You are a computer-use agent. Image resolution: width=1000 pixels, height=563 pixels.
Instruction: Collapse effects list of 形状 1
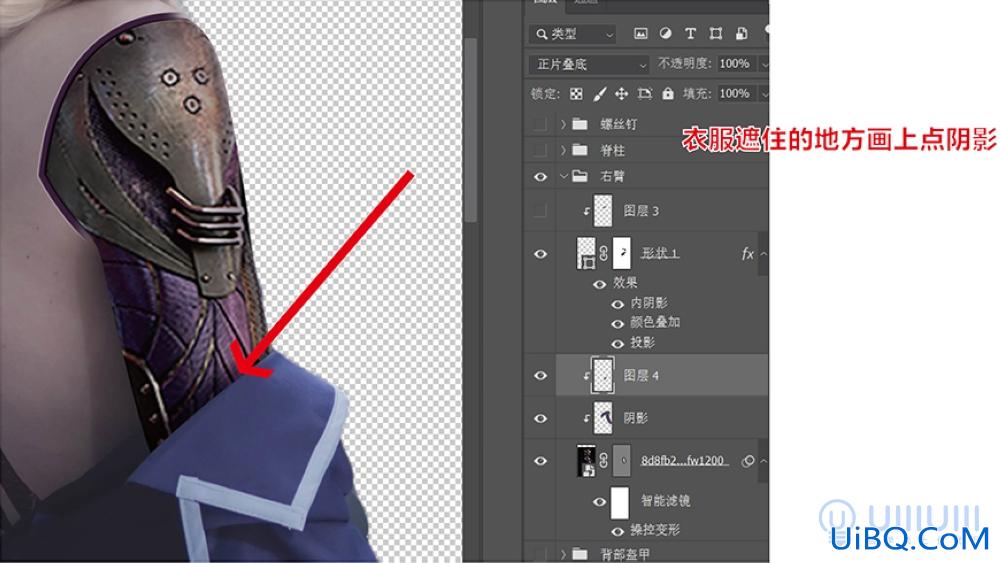763,254
